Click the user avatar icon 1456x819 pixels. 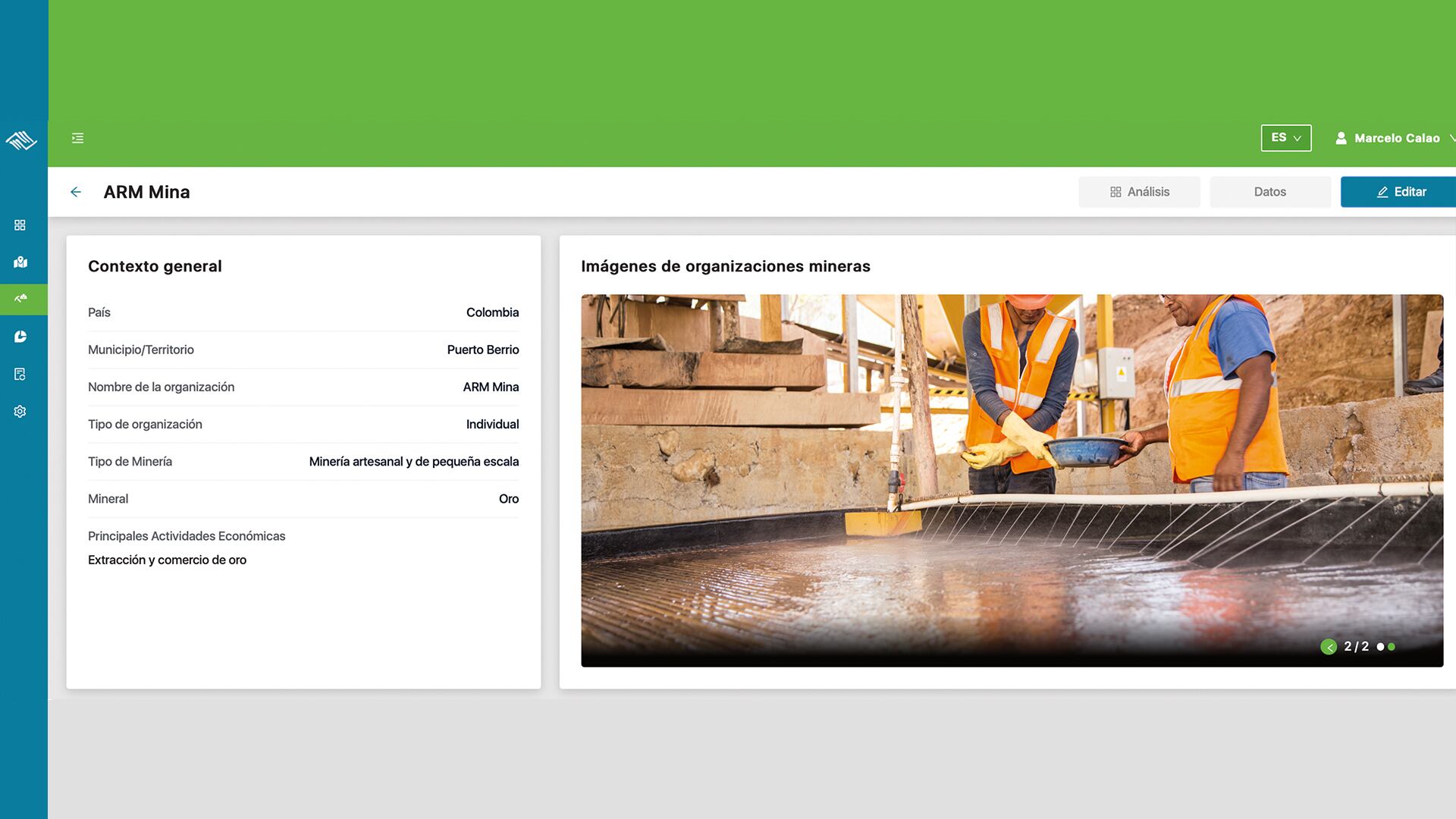(1341, 138)
